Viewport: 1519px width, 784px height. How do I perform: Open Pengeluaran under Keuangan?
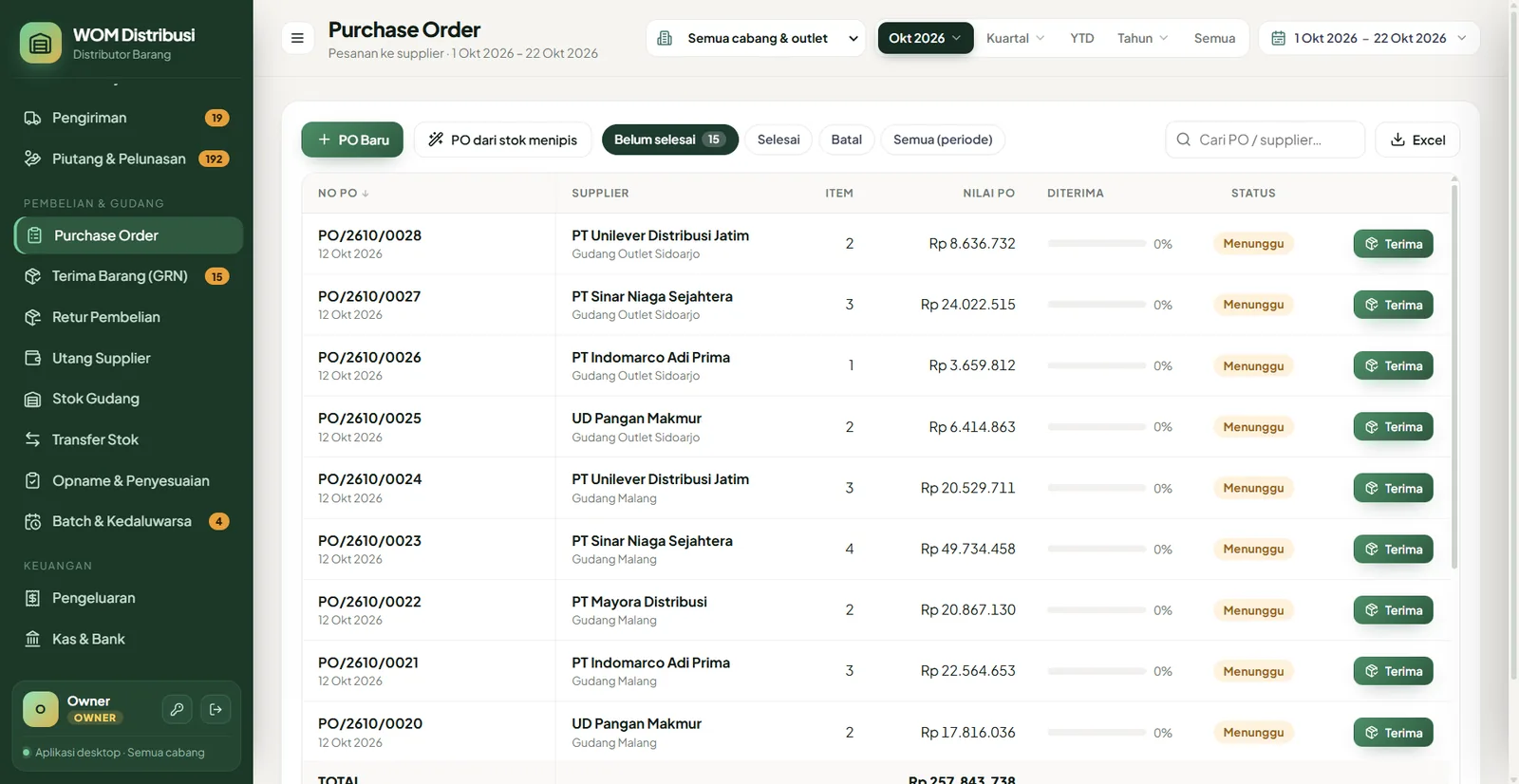[128, 598]
